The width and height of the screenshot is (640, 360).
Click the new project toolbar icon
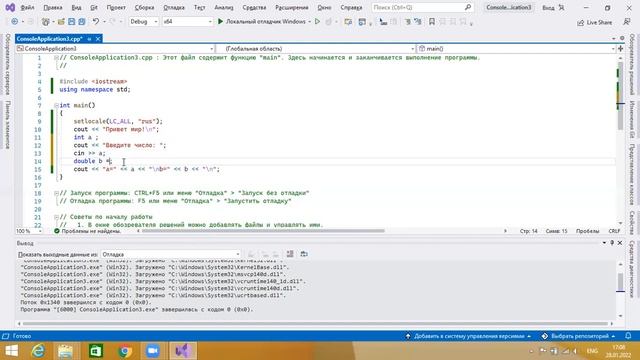click(46, 22)
